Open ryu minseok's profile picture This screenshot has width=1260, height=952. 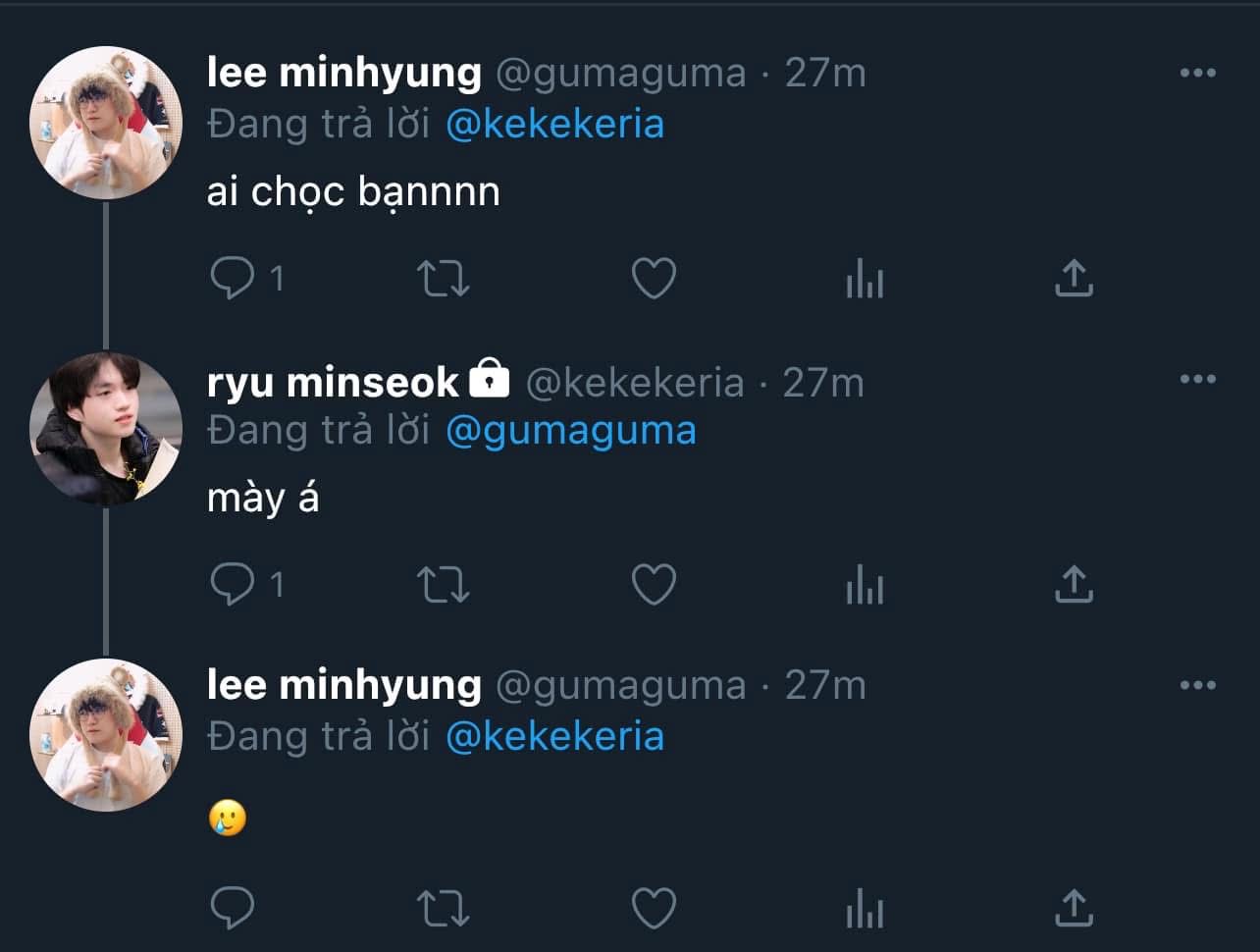(106, 429)
